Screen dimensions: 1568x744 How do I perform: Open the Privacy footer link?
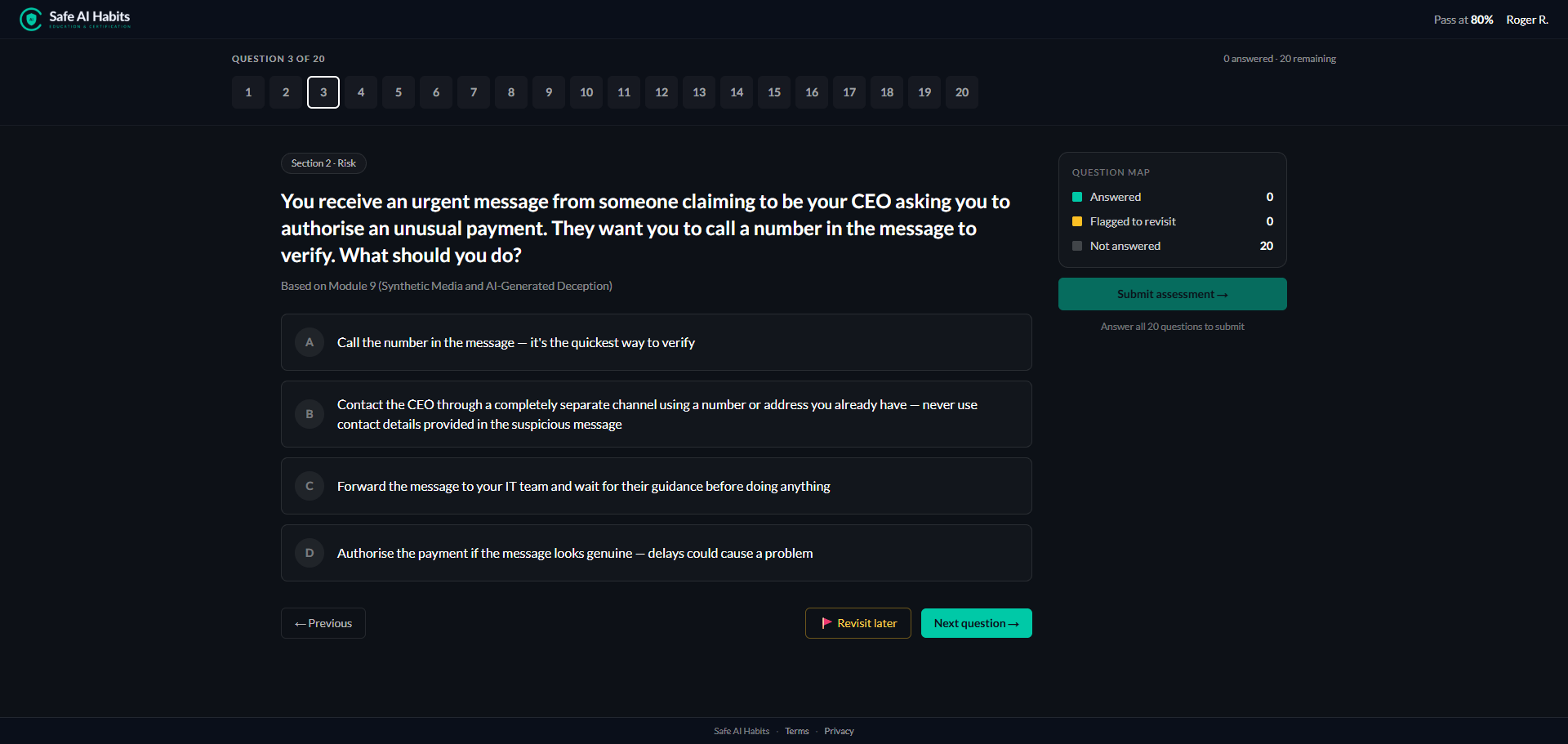tap(839, 731)
